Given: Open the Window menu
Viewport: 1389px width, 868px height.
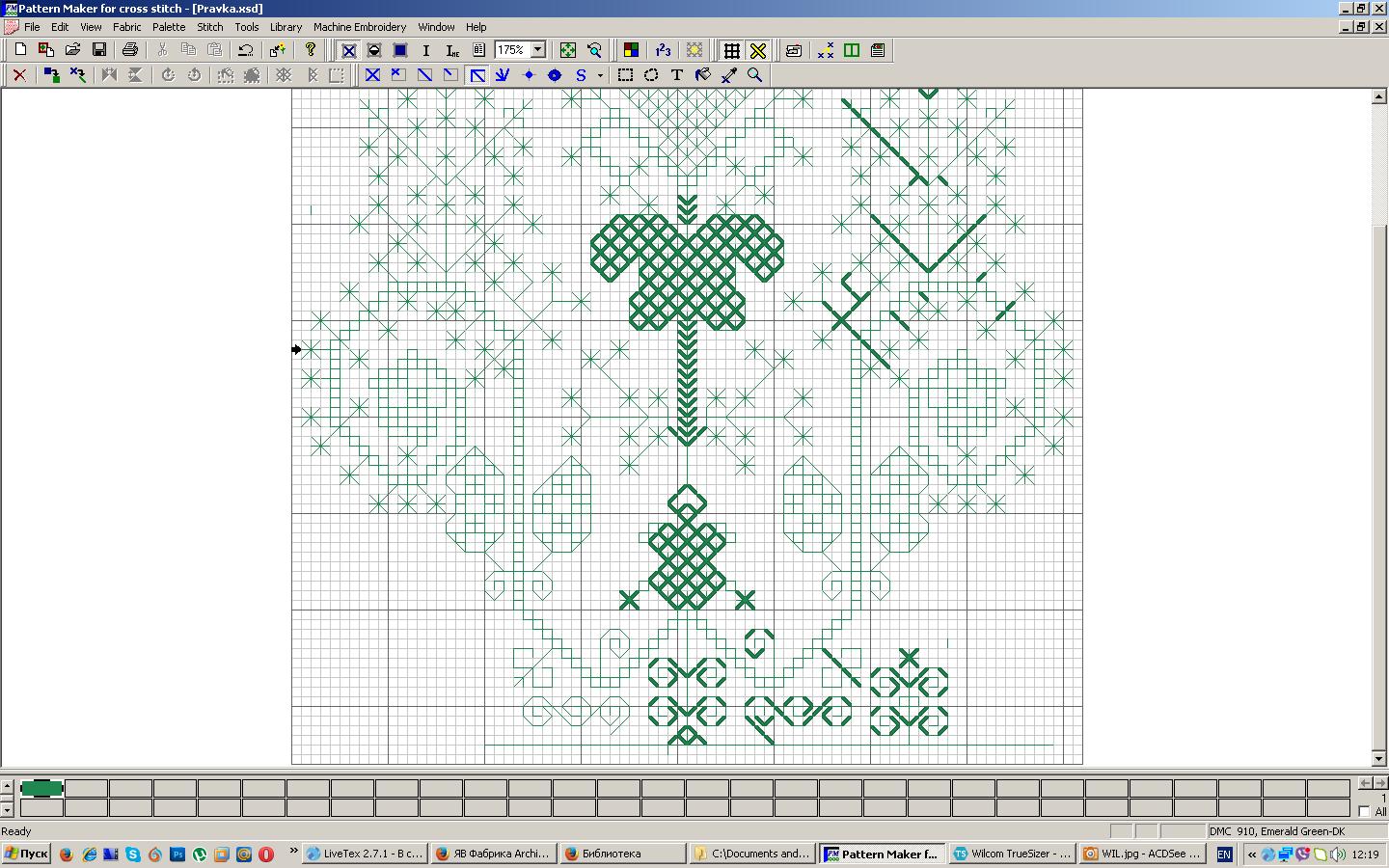Looking at the screenshot, I should tap(436, 27).
